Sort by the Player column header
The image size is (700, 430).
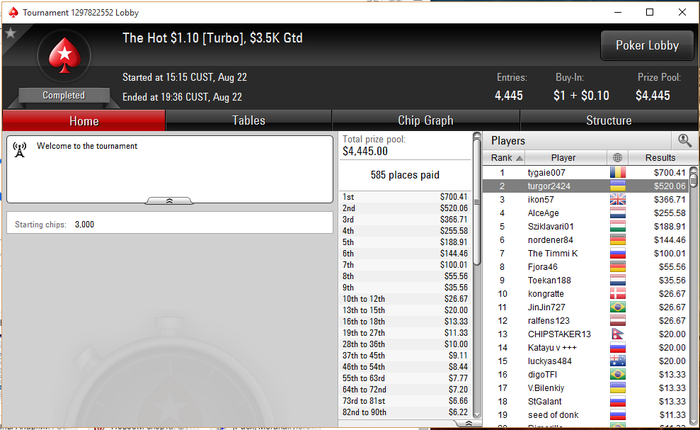click(563, 158)
